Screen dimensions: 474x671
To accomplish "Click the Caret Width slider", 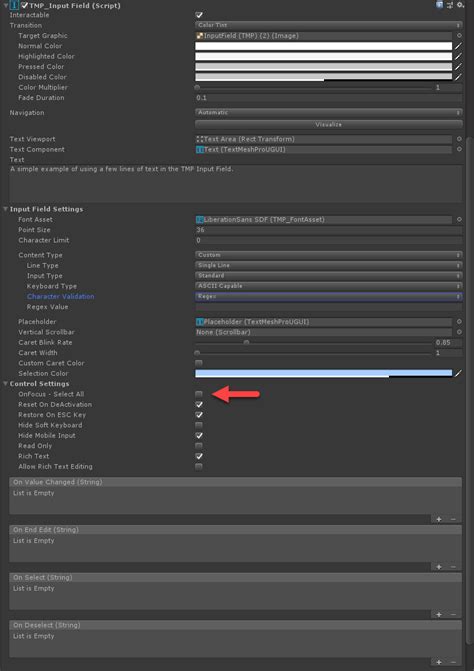I will click(x=313, y=353).
